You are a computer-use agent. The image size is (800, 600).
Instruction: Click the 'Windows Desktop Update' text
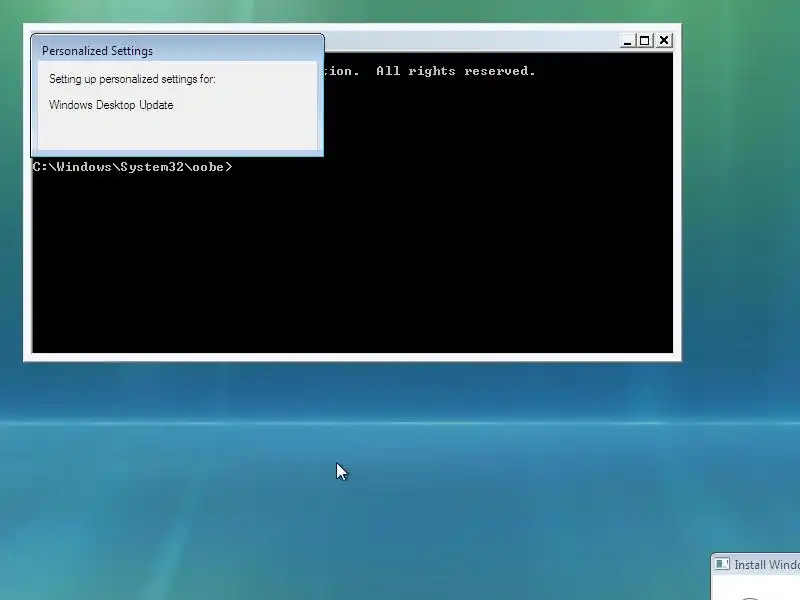pos(111,105)
